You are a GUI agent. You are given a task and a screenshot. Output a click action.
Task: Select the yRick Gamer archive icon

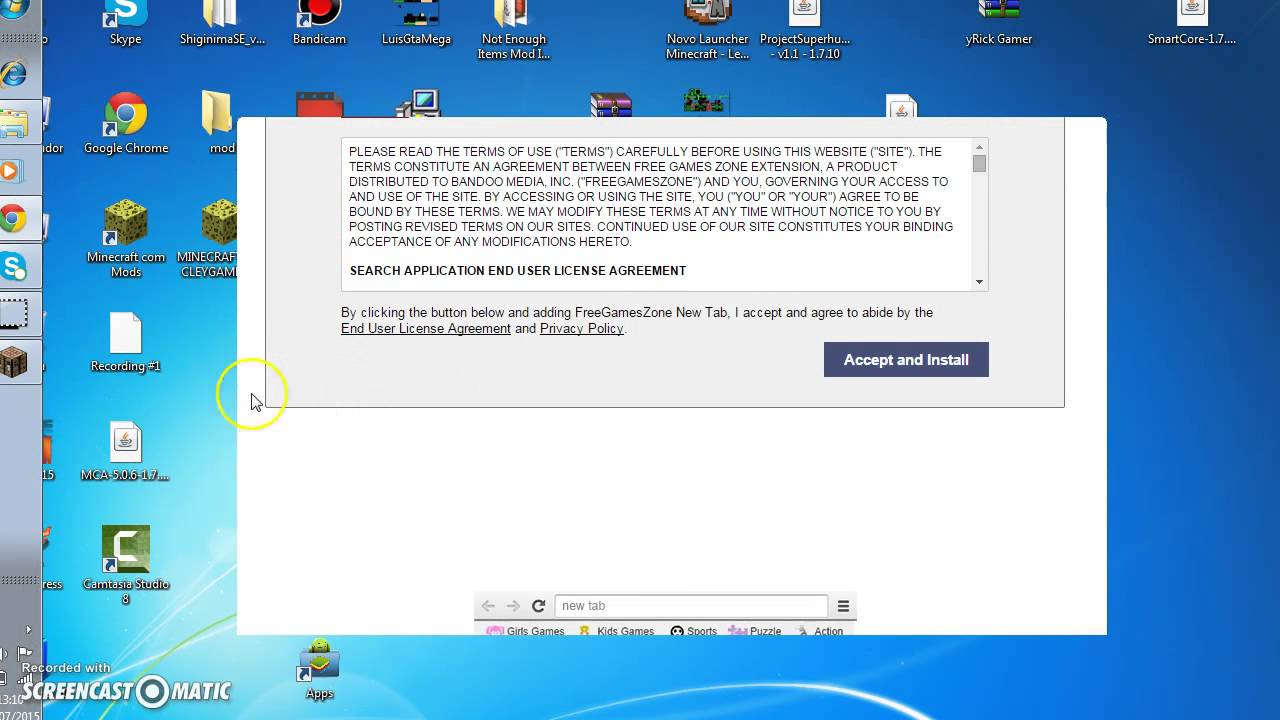tap(998, 24)
